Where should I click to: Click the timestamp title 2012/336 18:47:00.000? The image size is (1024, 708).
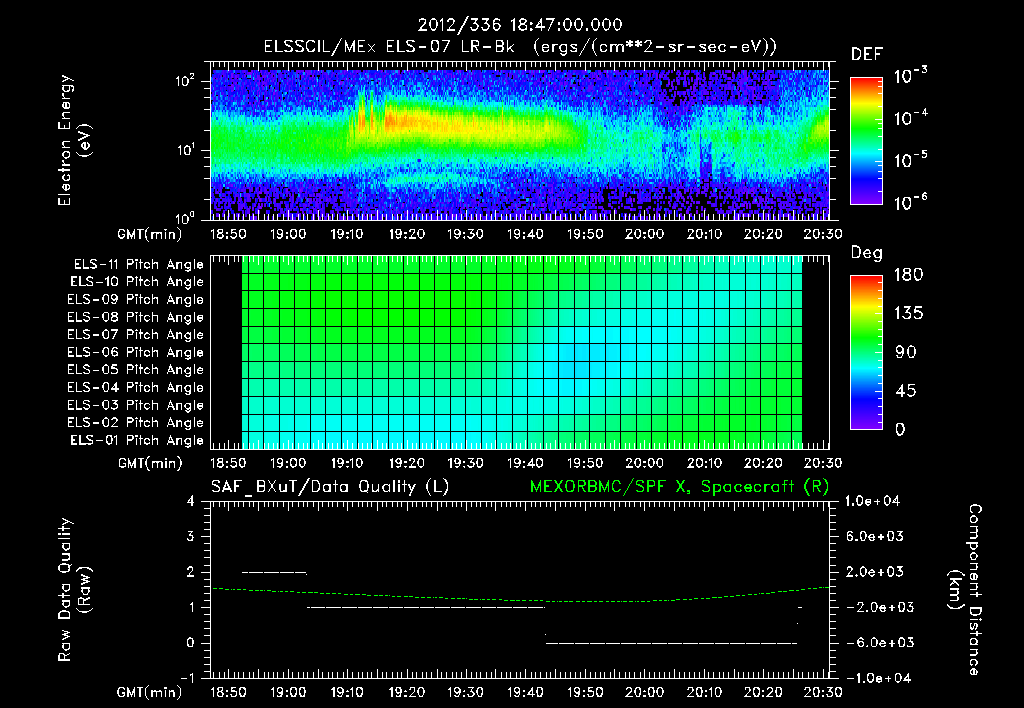click(x=520, y=25)
